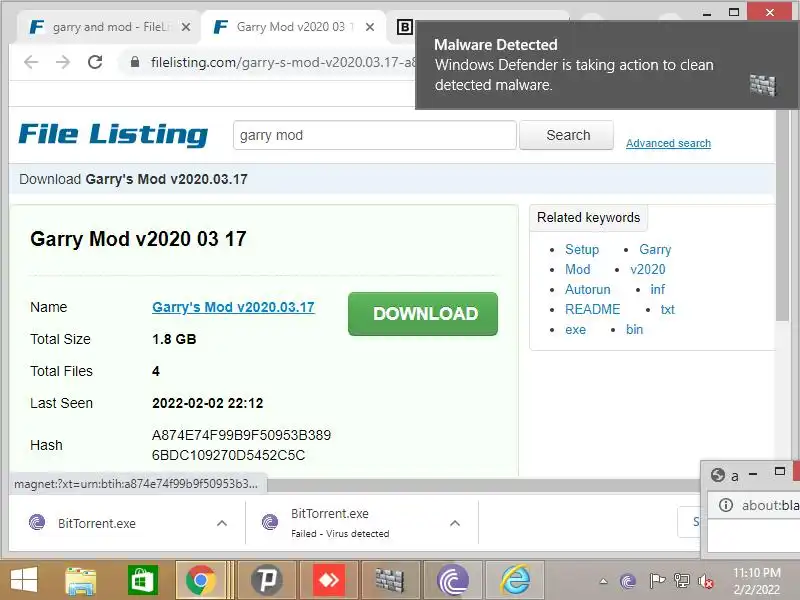Image resolution: width=800 pixels, height=600 pixels.
Task: Click the globe icon in small window title
Action: 718,475
